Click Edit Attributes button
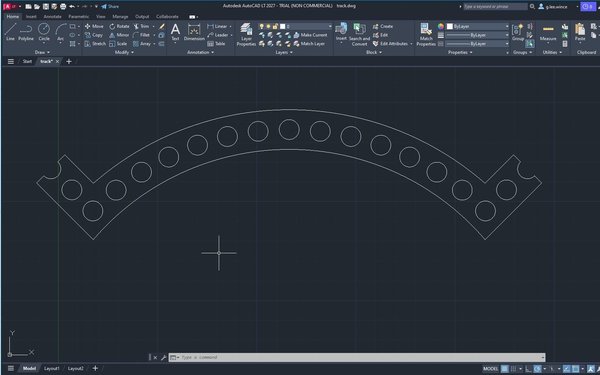600x375 pixels. click(x=390, y=44)
